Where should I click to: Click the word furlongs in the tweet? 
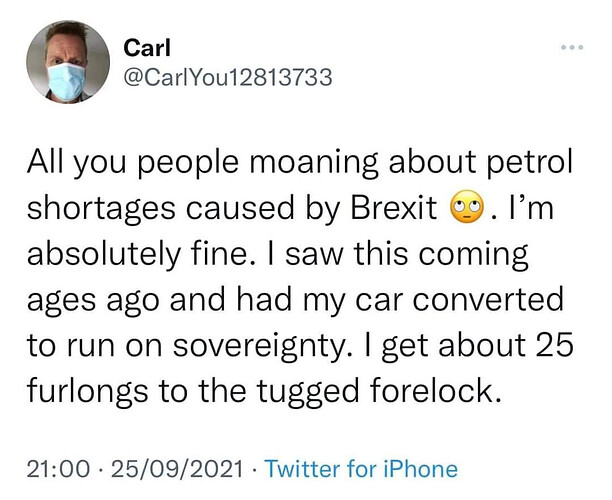click(88, 391)
